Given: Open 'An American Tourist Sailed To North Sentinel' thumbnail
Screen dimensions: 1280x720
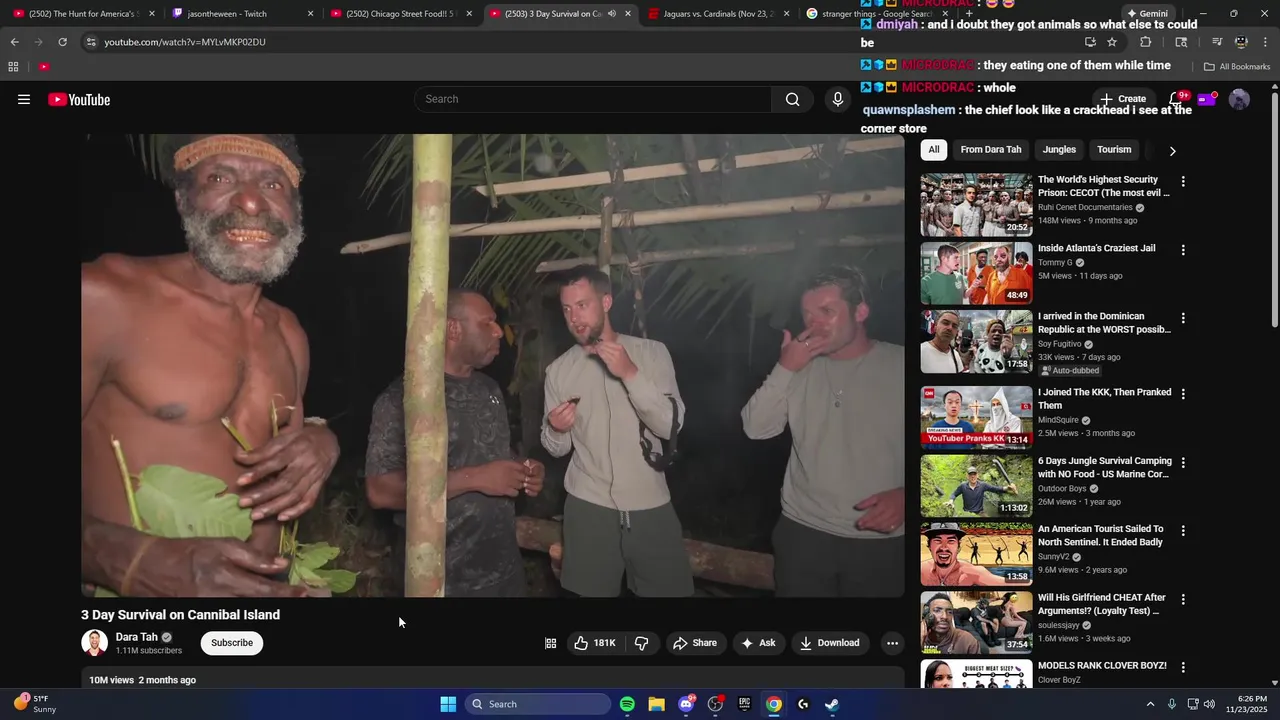Looking at the screenshot, I should pos(976,554).
